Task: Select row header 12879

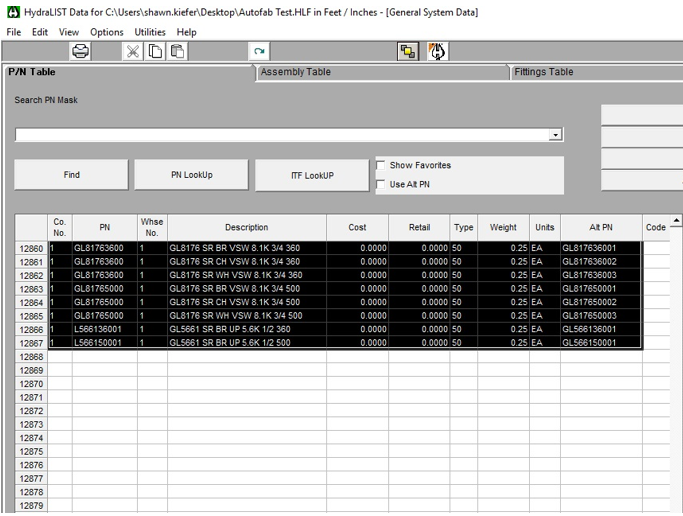Action: (31, 505)
